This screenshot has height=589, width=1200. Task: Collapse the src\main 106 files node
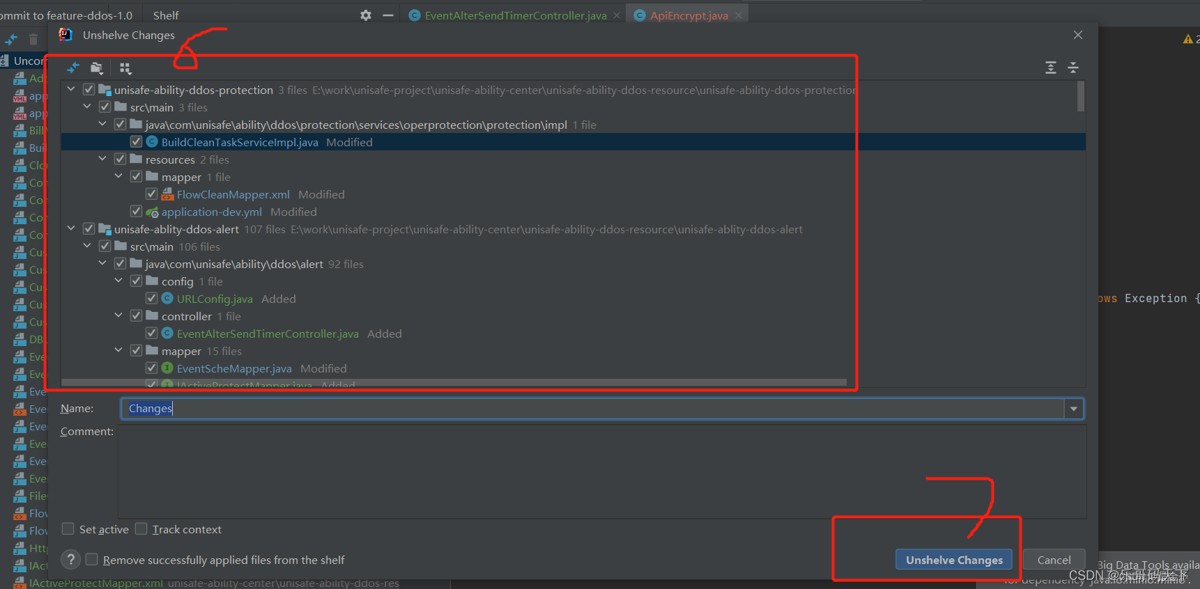(x=88, y=247)
